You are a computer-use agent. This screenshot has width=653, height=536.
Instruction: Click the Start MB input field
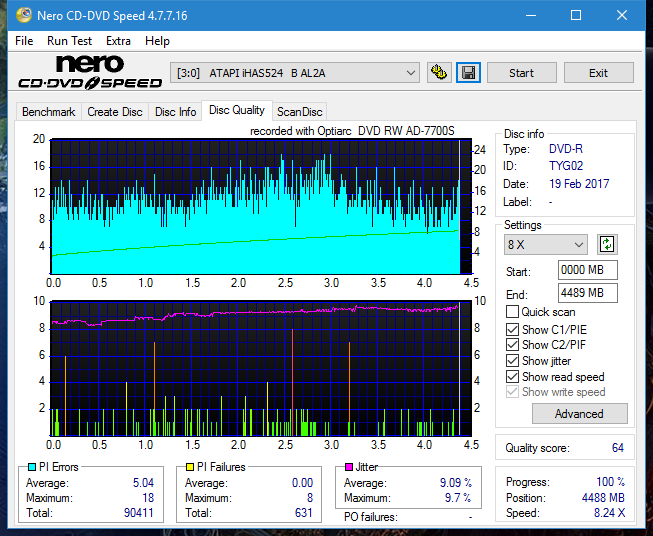(588, 270)
